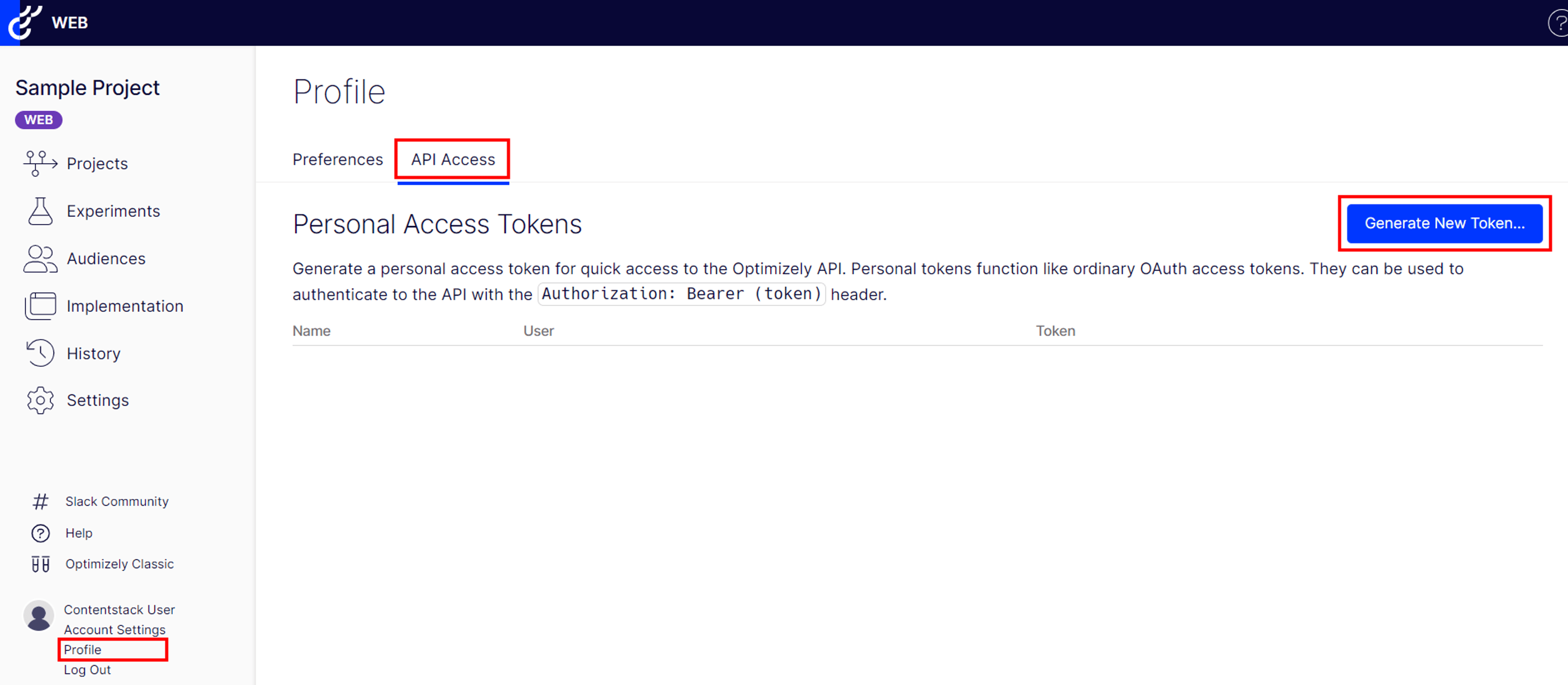The image size is (1568, 685).
Task: Click the Optimizely Classic test tubes icon
Action: 40,564
